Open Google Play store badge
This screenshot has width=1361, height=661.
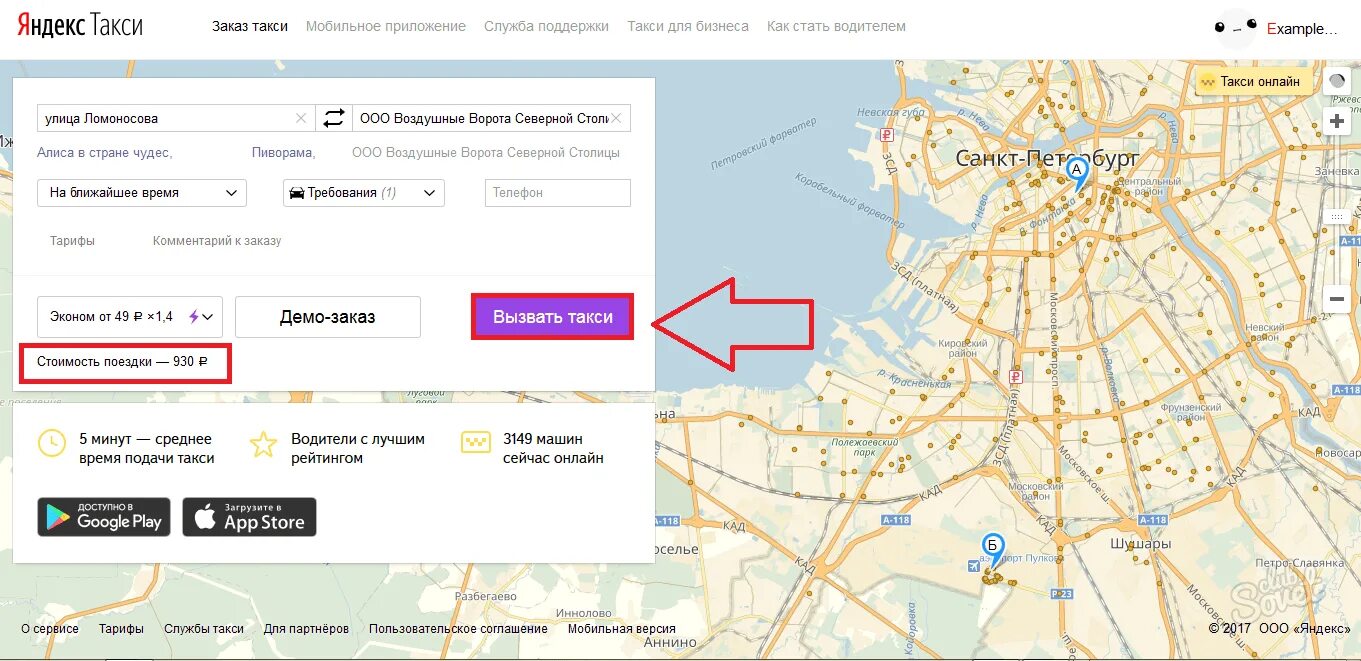[x=104, y=517]
